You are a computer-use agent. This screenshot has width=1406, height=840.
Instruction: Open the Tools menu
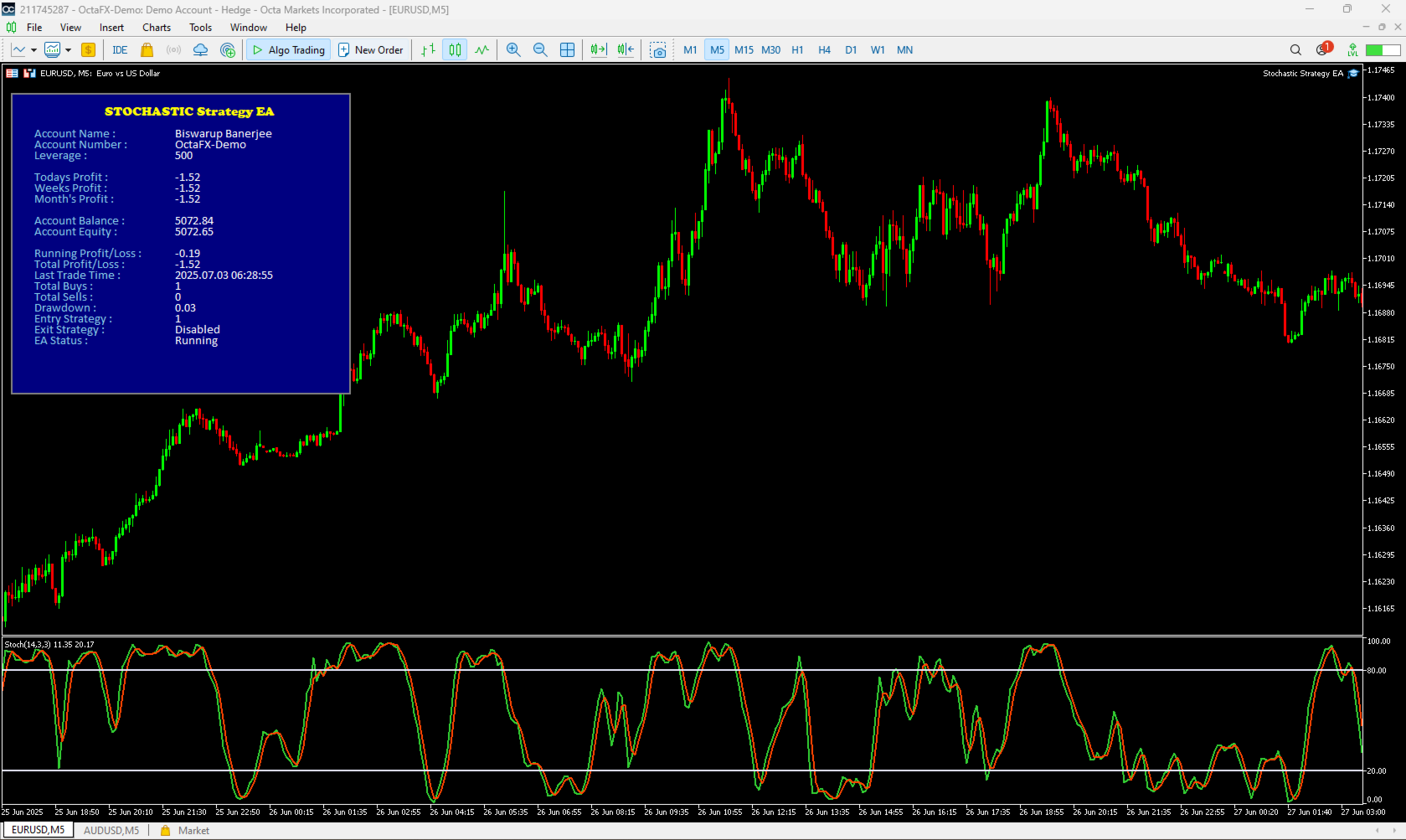(200, 28)
